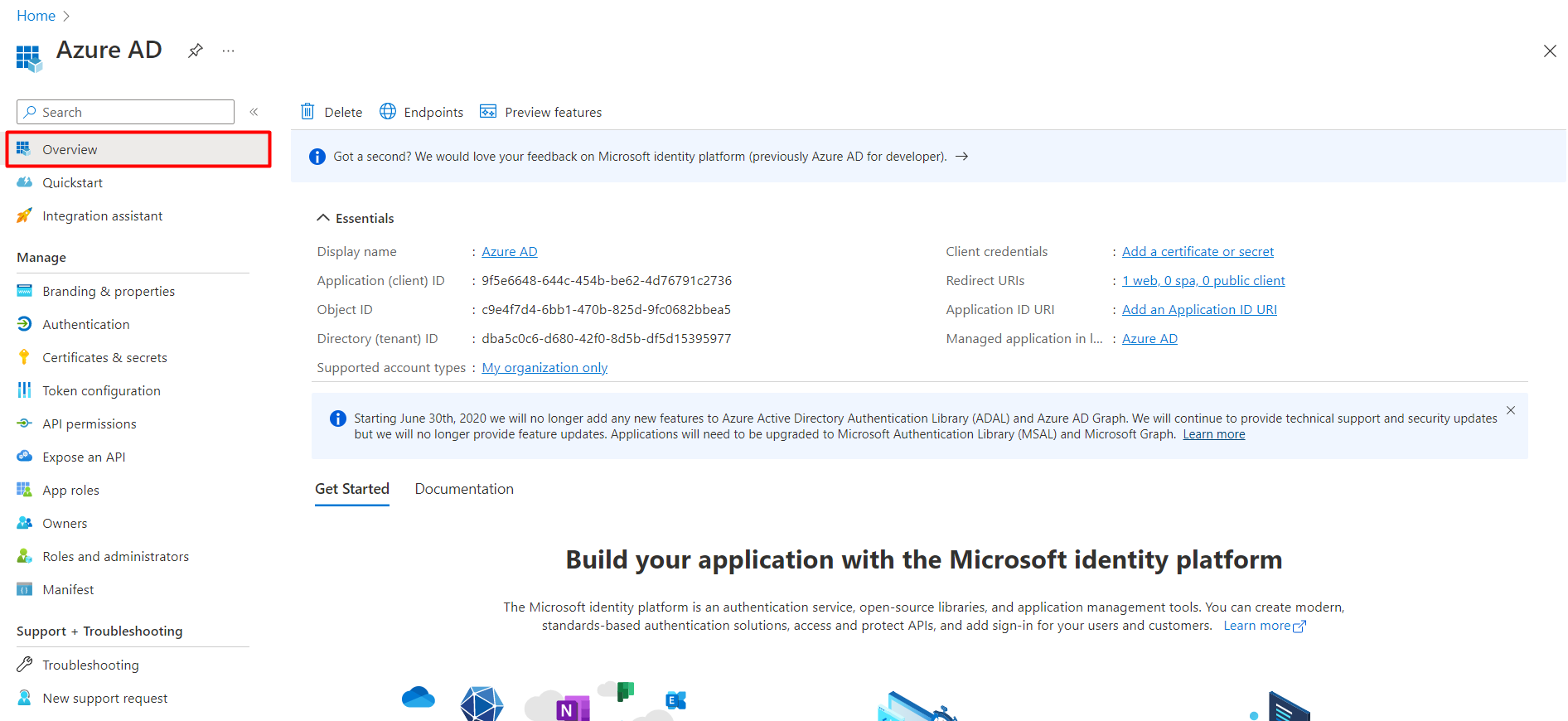Click Add an Application ID URI

point(1199,309)
